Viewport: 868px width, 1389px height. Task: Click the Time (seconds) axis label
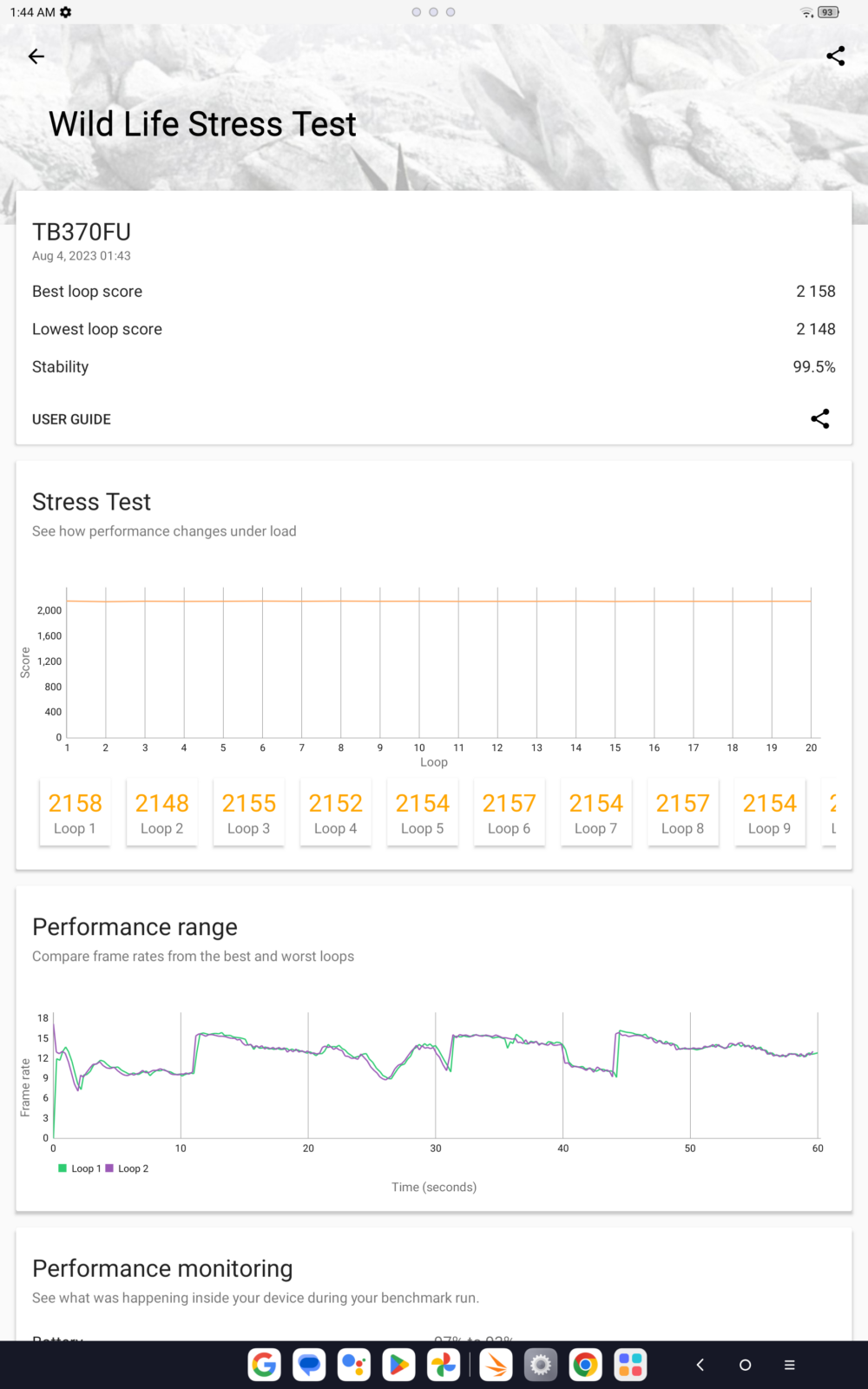pyautogui.click(x=434, y=1187)
